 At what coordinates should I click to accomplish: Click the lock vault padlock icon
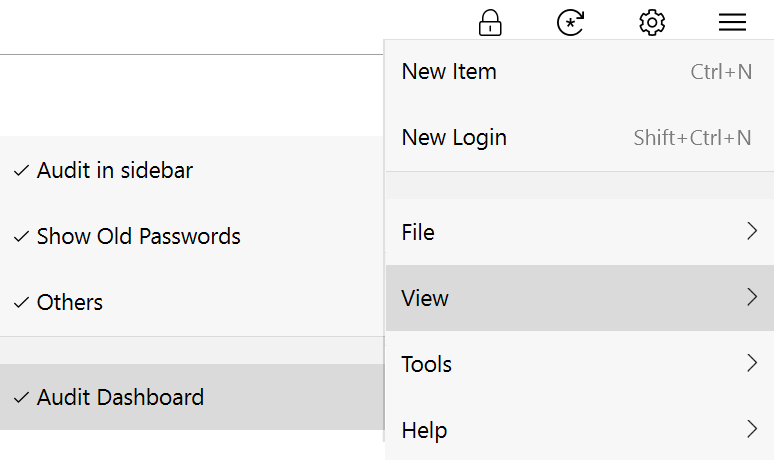pos(490,23)
